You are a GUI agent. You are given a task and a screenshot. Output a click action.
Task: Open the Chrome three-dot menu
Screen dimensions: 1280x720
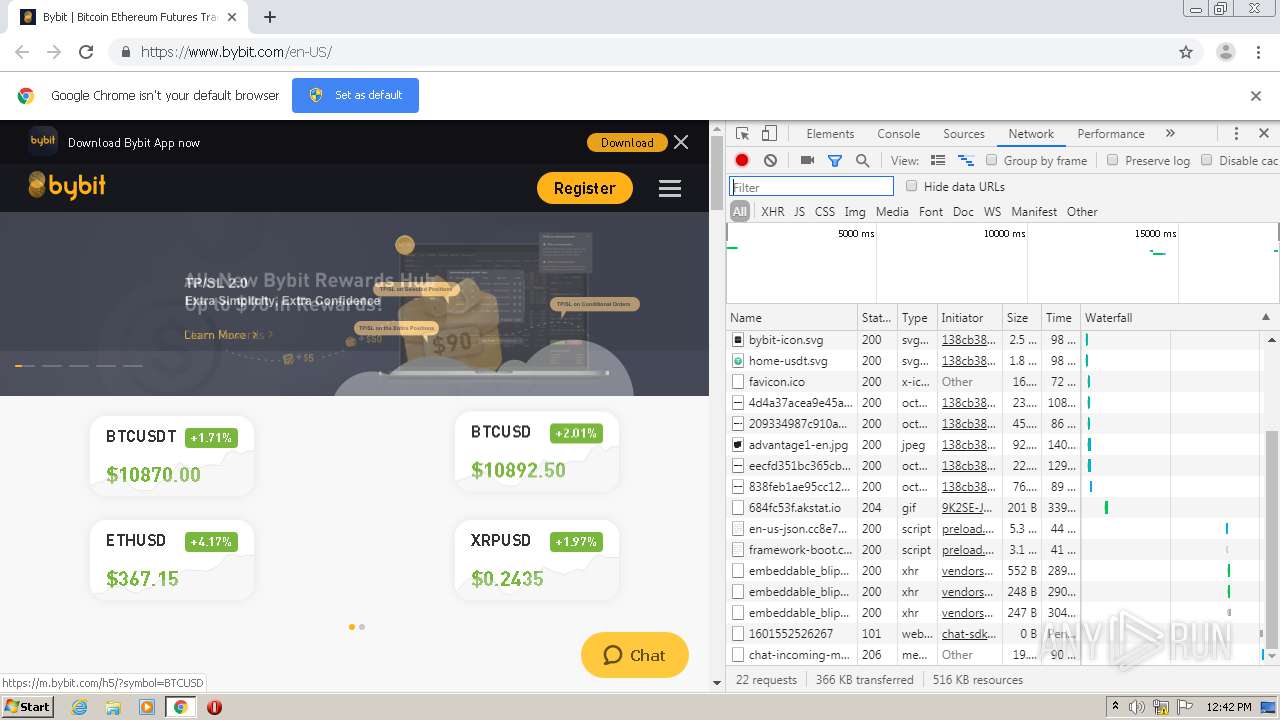1258,52
